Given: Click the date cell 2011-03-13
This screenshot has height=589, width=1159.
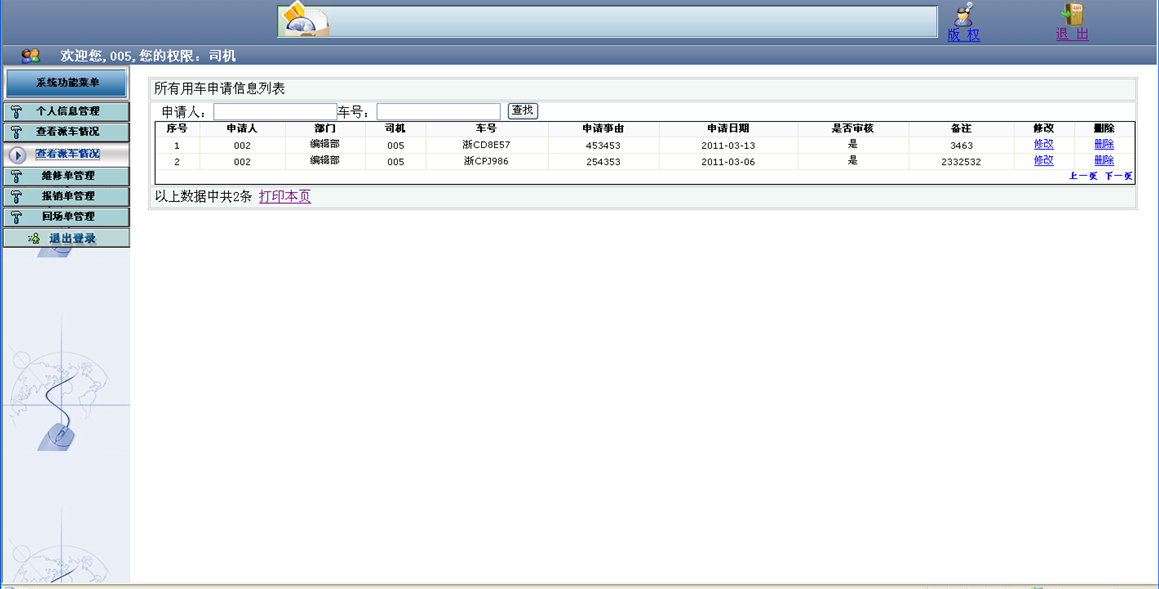Looking at the screenshot, I should 728,146.
